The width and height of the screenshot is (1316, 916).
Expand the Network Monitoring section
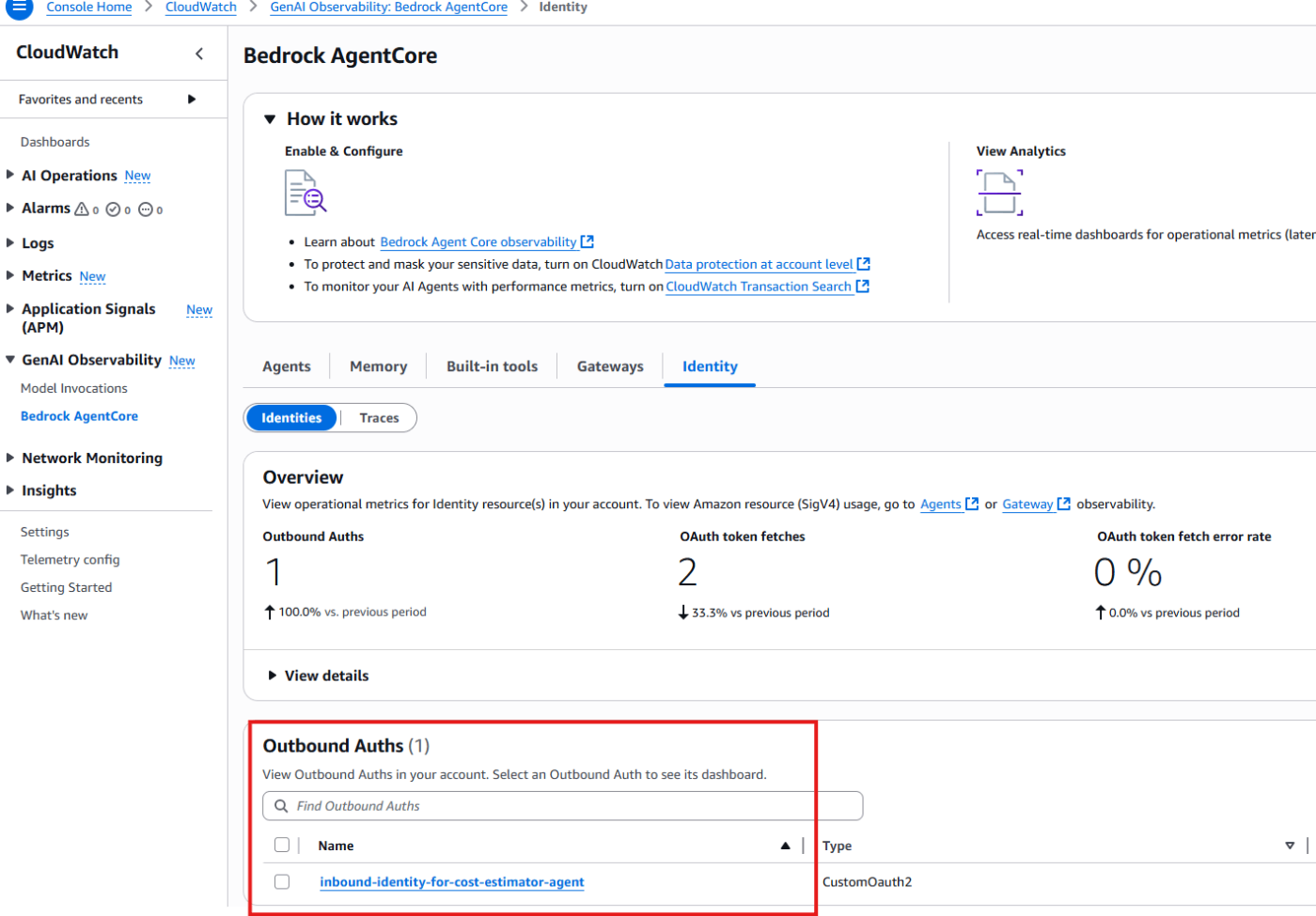(10, 458)
